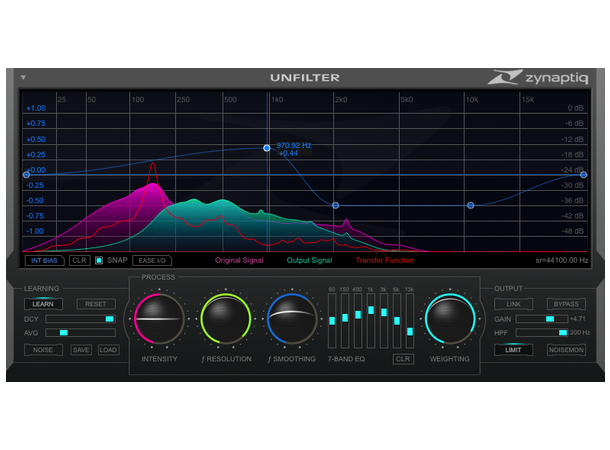The image size is (610, 450).
Task: Click the LOAD button in Learning
Action: [x=108, y=350]
